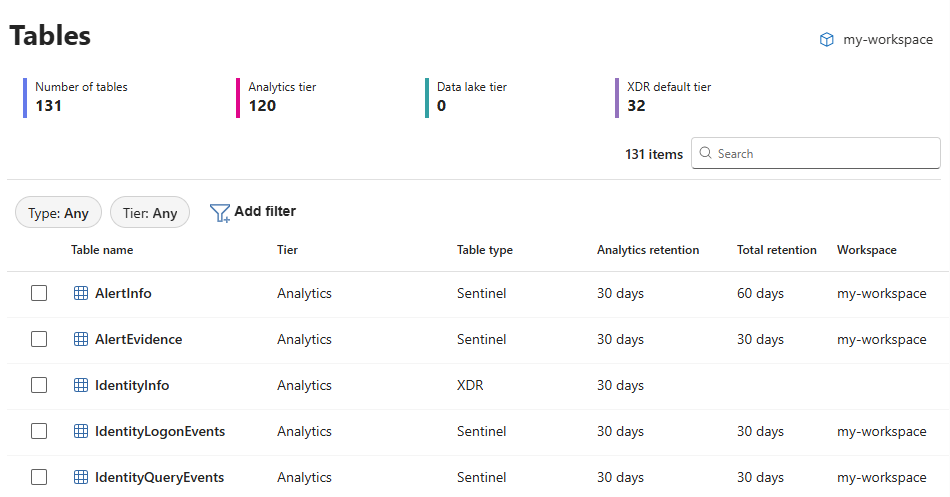Click the IdentityLogonEvents table grid icon
The width and height of the screenshot is (950, 497).
[x=81, y=431]
